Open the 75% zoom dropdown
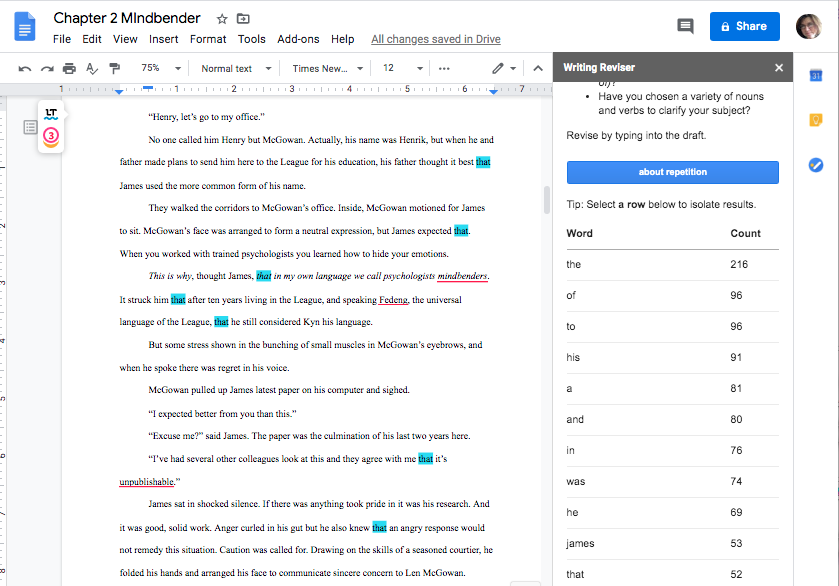The height and width of the screenshot is (586, 839). coord(160,68)
